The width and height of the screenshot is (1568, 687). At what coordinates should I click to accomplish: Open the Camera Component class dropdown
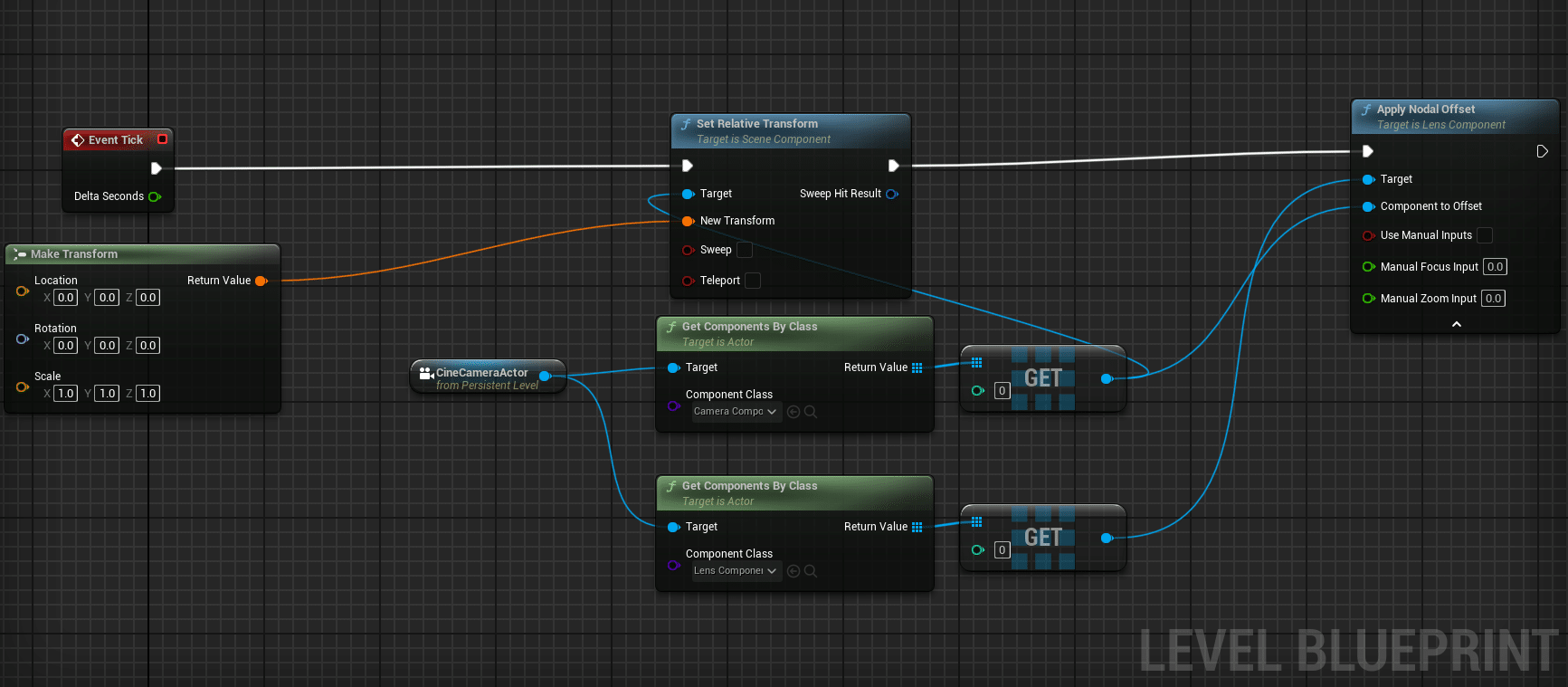pyautogui.click(x=735, y=412)
